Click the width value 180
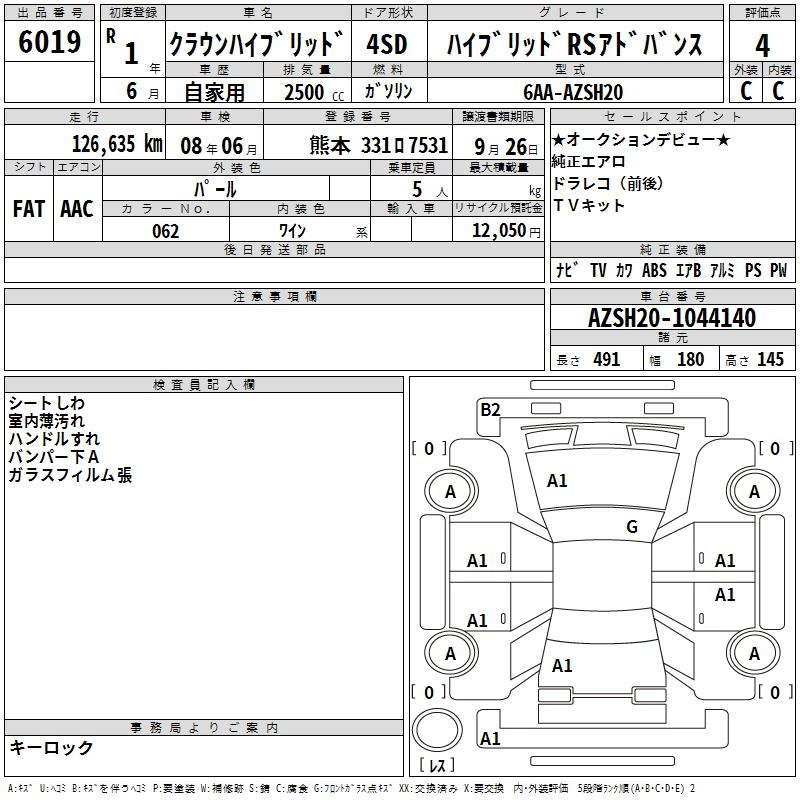This screenshot has width=800, height=800. click(x=690, y=359)
